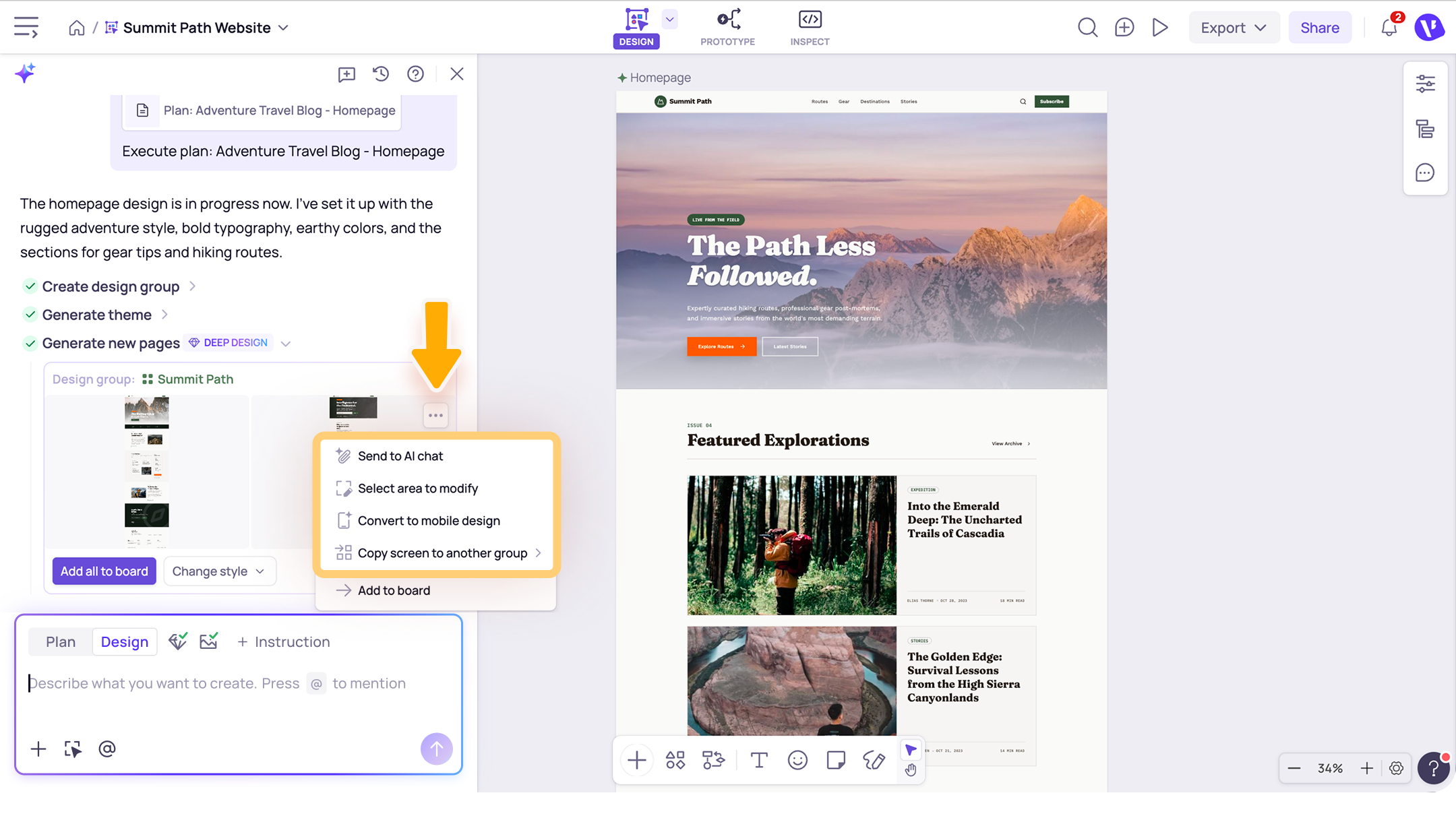
Task: Start the preview play button
Action: point(1160,28)
